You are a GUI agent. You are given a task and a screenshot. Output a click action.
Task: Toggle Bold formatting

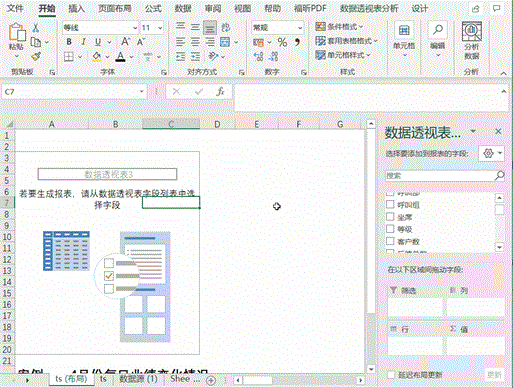(69, 42)
